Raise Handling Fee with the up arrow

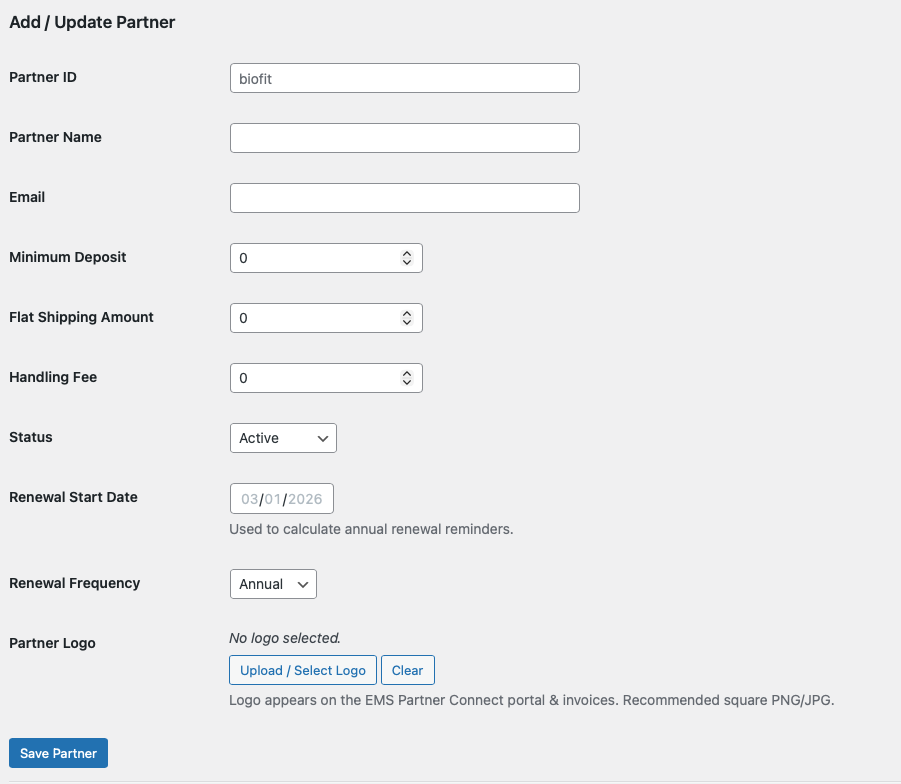click(407, 374)
